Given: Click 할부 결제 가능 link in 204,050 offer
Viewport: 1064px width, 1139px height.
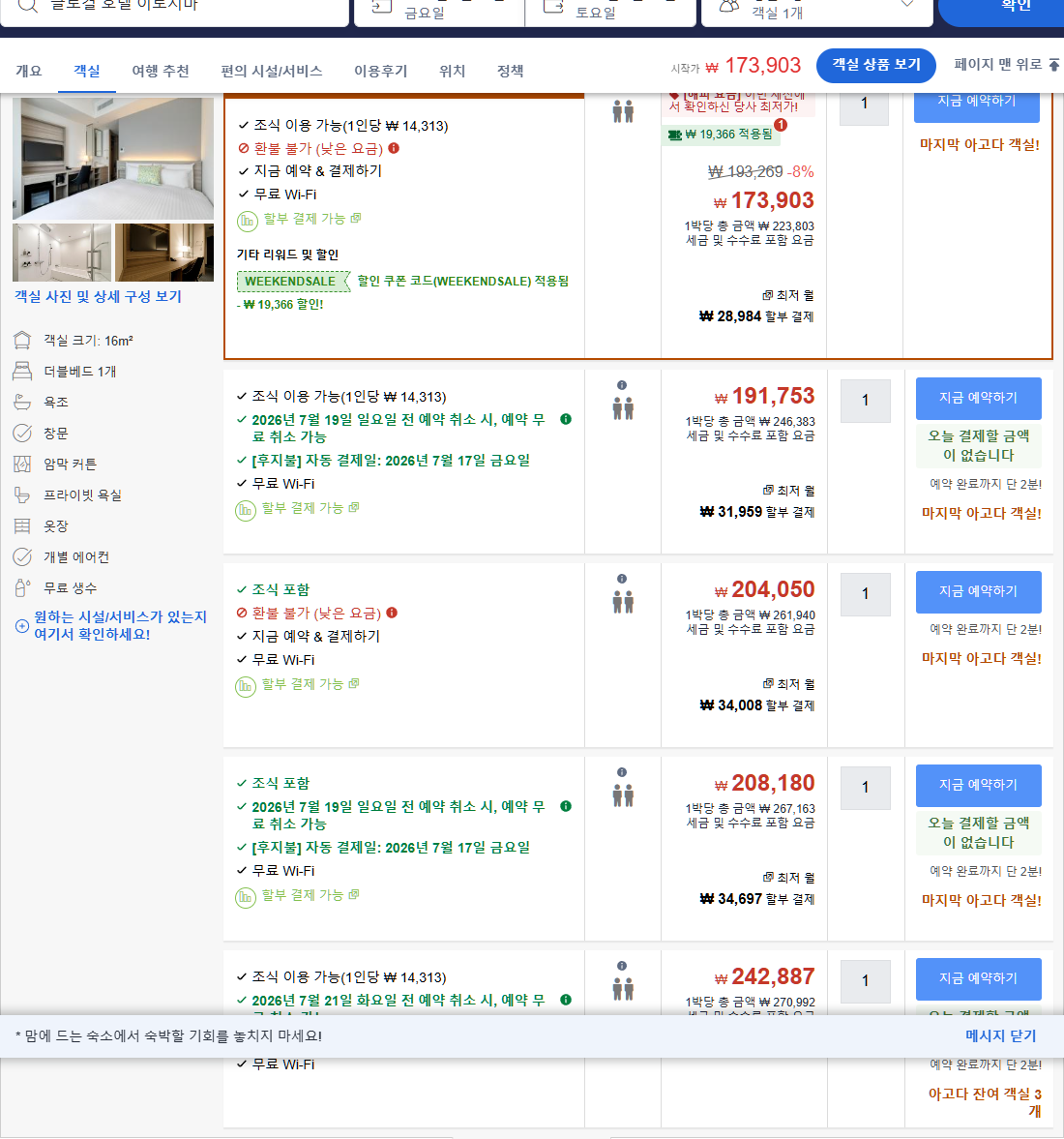Looking at the screenshot, I should pos(310,684).
